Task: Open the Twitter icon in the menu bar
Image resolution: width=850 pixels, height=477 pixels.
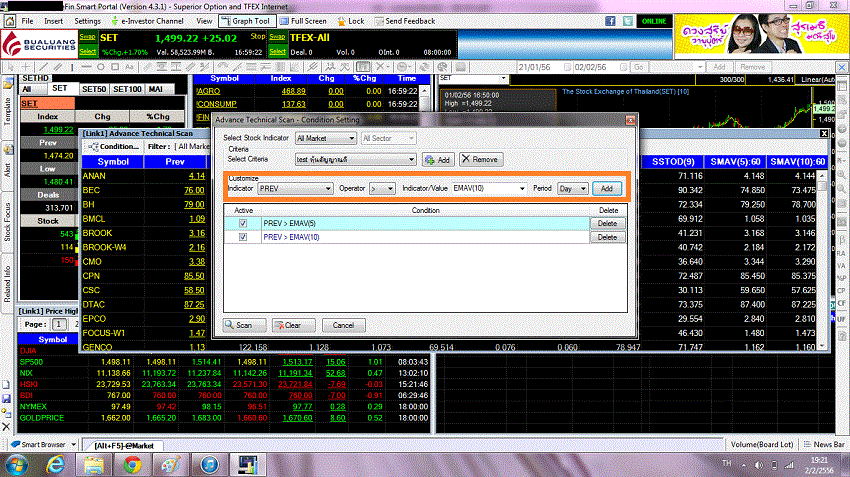Action: pyautogui.click(x=628, y=21)
